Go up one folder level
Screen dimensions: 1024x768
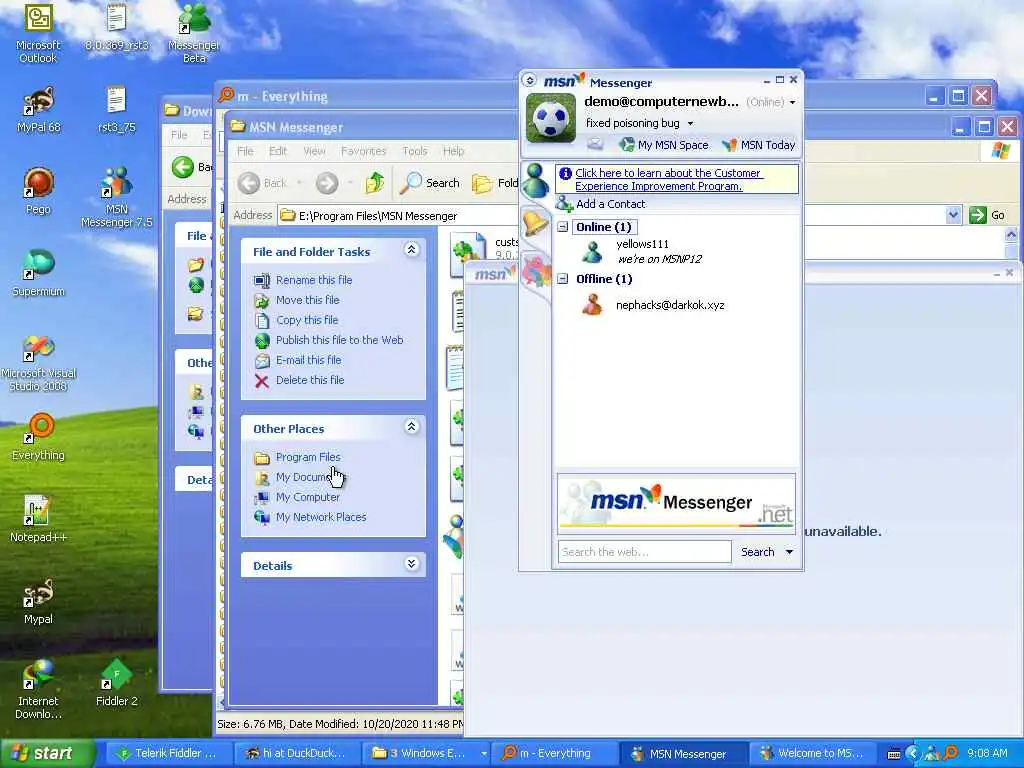[x=375, y=183]
